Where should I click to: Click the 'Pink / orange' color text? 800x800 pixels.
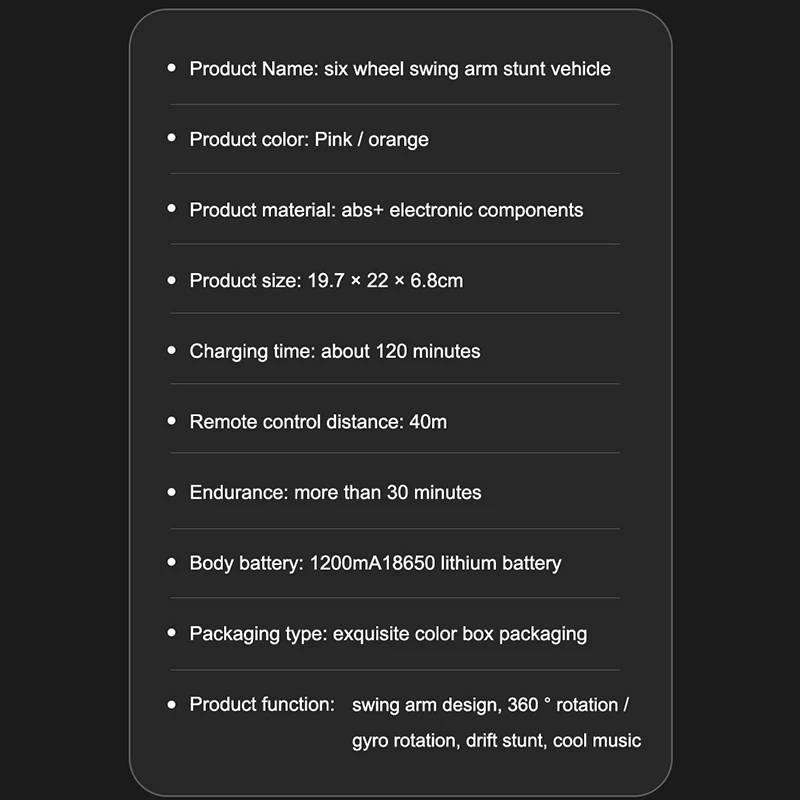371,140
